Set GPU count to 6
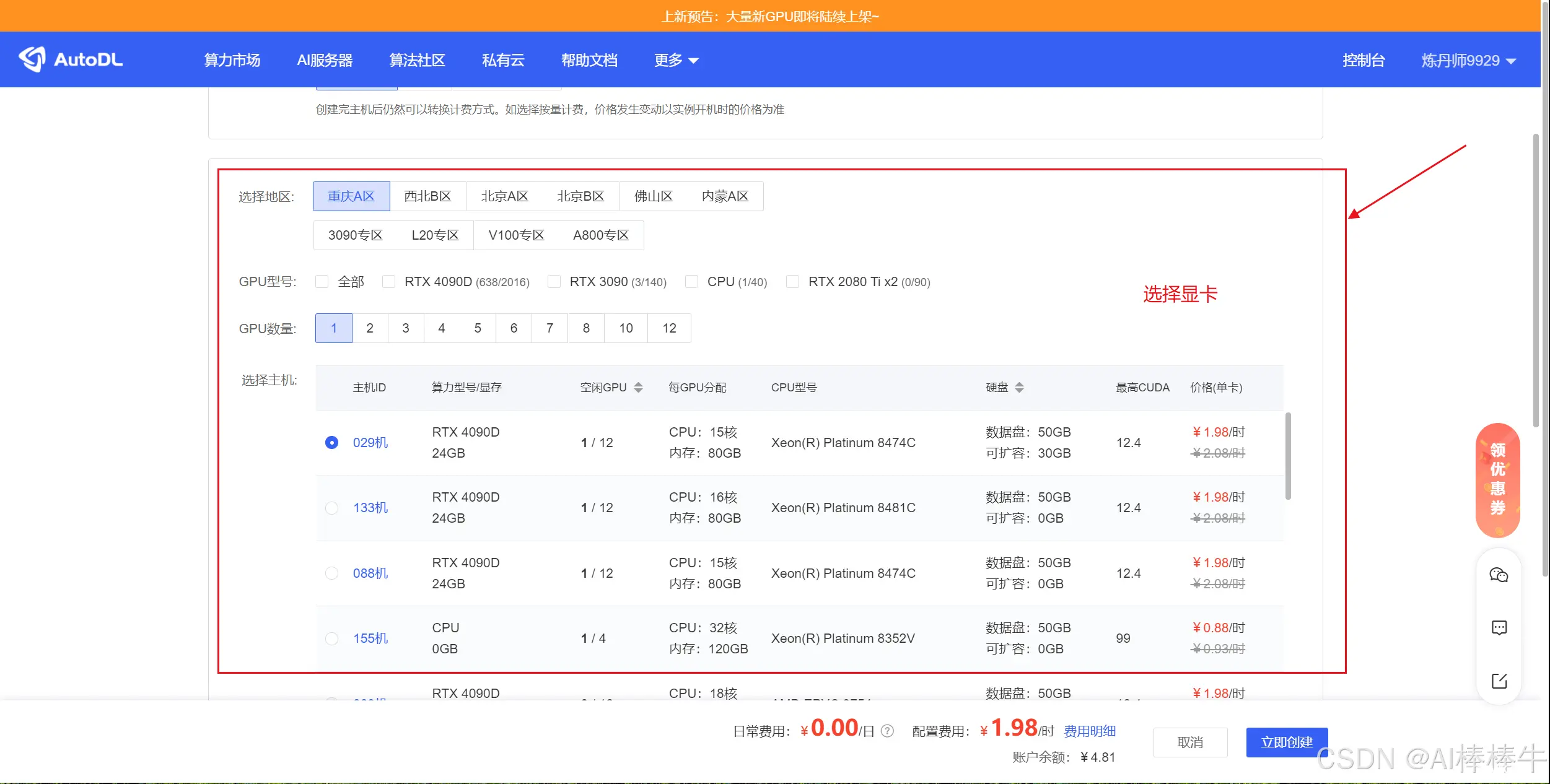The image size is (1550, 784). click(514, 328)
